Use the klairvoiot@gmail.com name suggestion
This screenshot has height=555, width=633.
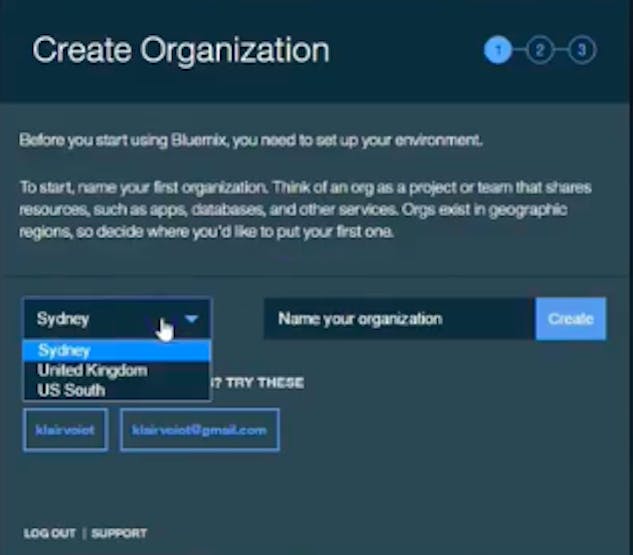click(199, 430)
